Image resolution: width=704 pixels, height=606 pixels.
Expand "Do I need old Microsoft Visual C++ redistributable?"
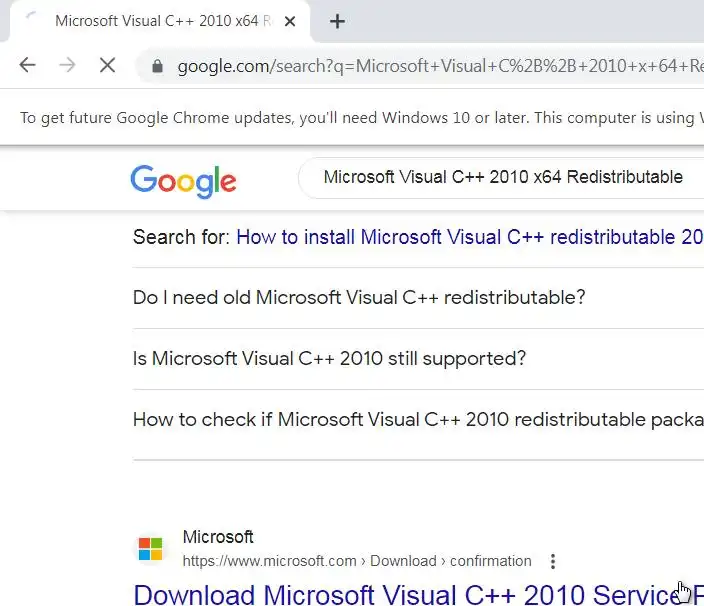coord(359,298)
